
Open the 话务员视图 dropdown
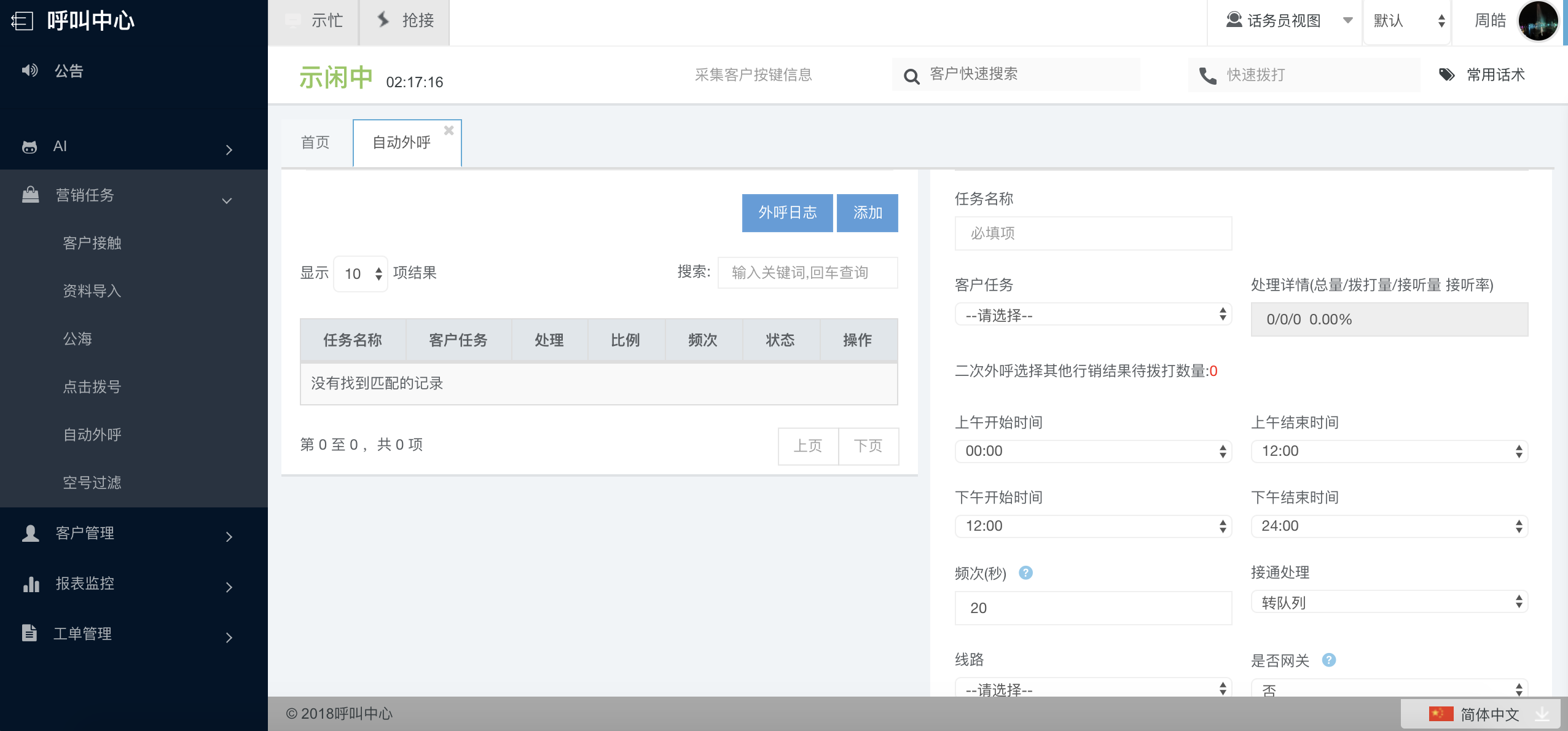[1285, 21]
